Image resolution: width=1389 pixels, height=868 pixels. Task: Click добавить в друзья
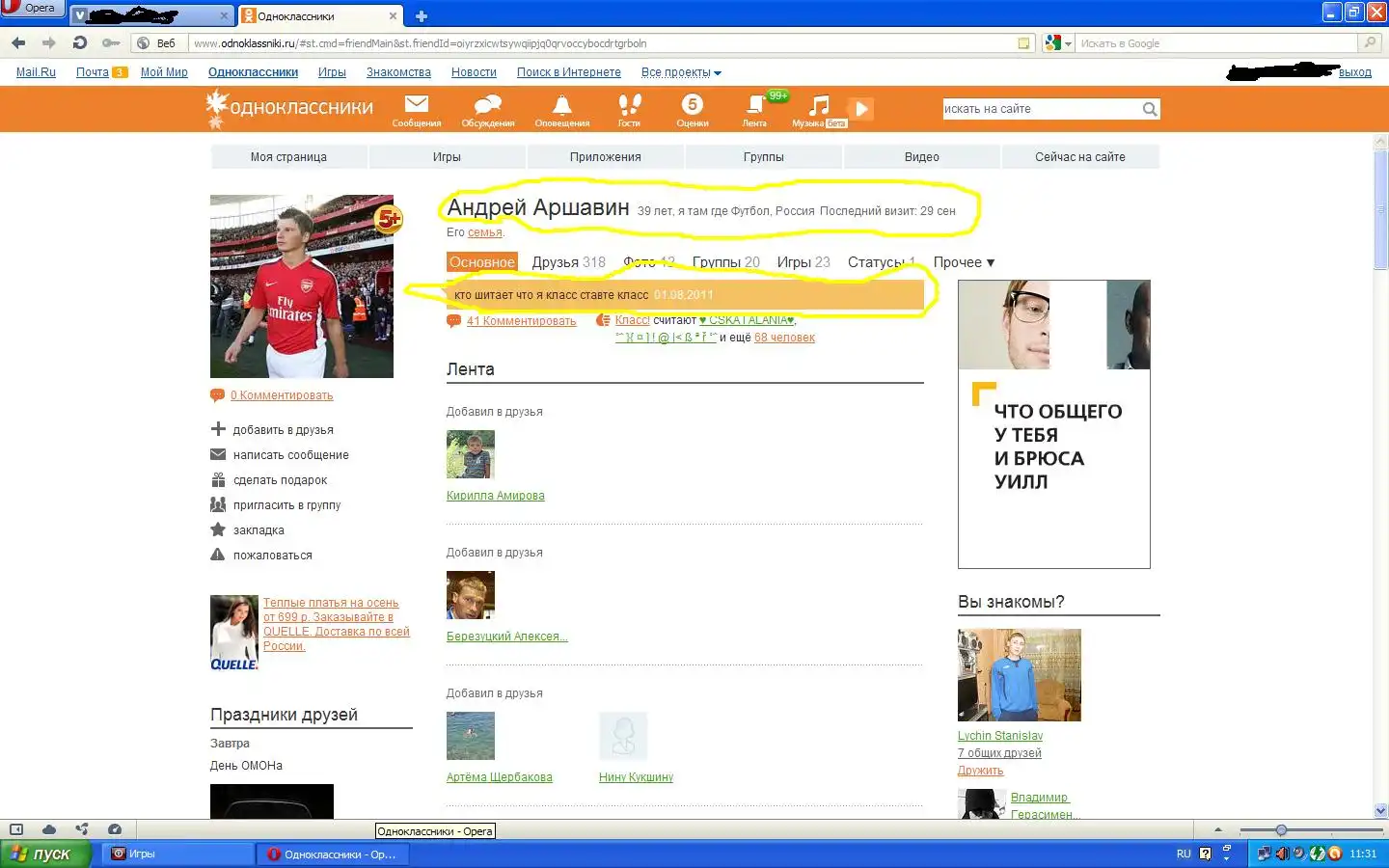coord(283,430)
